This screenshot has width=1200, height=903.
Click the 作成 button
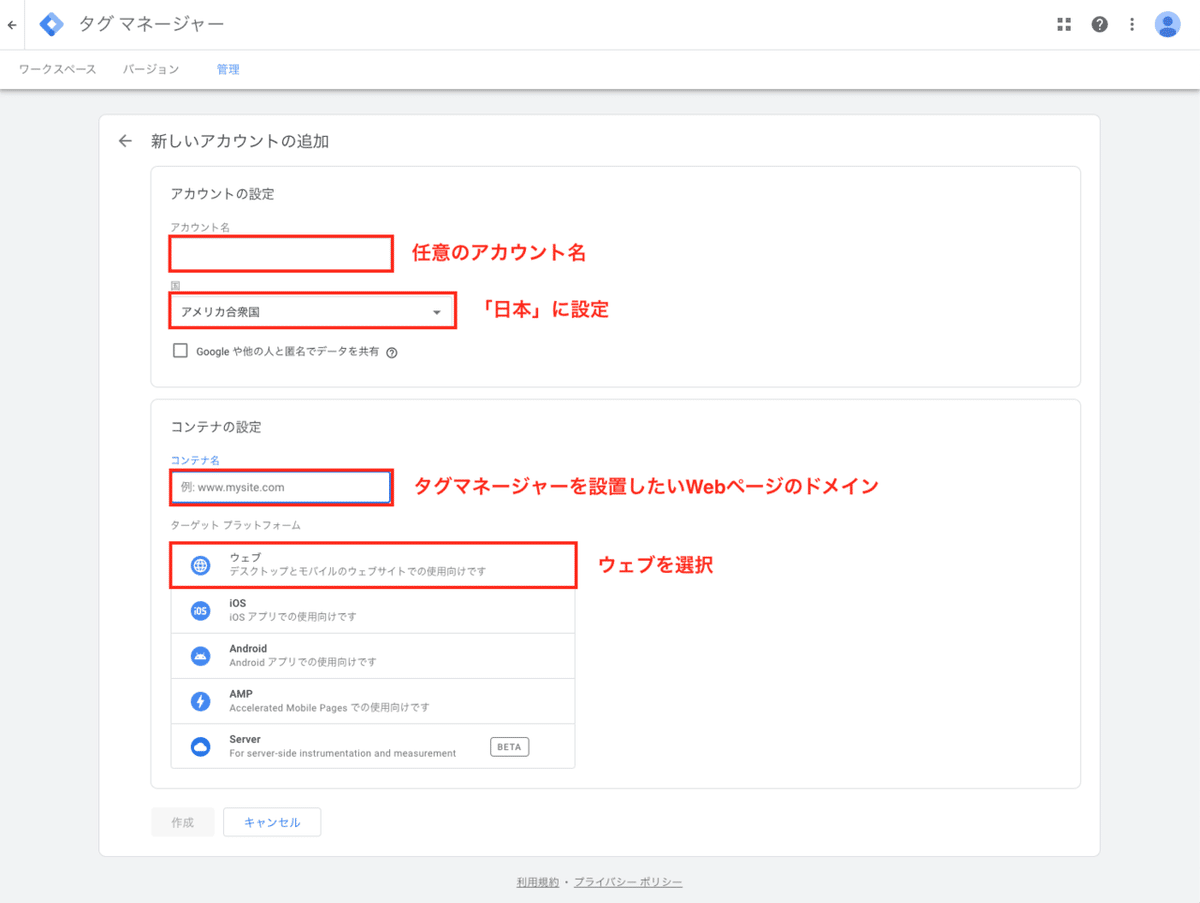[182, 821]
